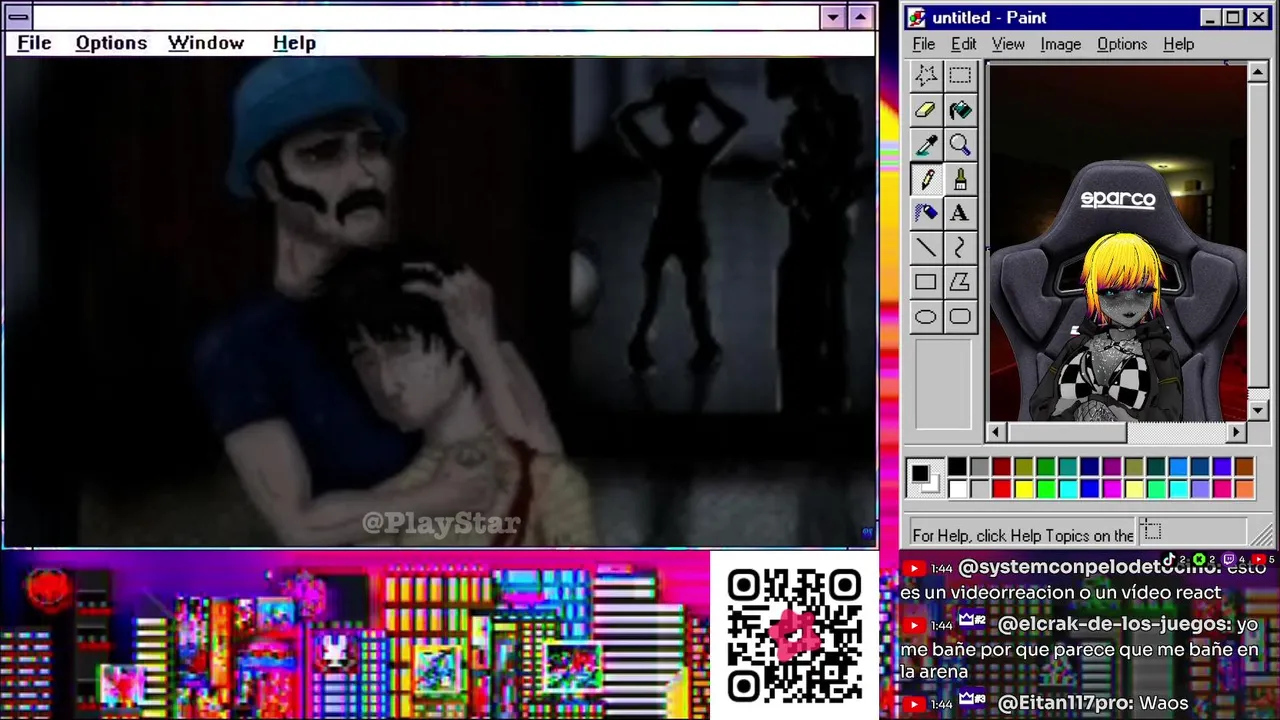Choose the Ellipse shape tool in Paint
Viewport: 1280px width, 720px height.
point(926,317)
